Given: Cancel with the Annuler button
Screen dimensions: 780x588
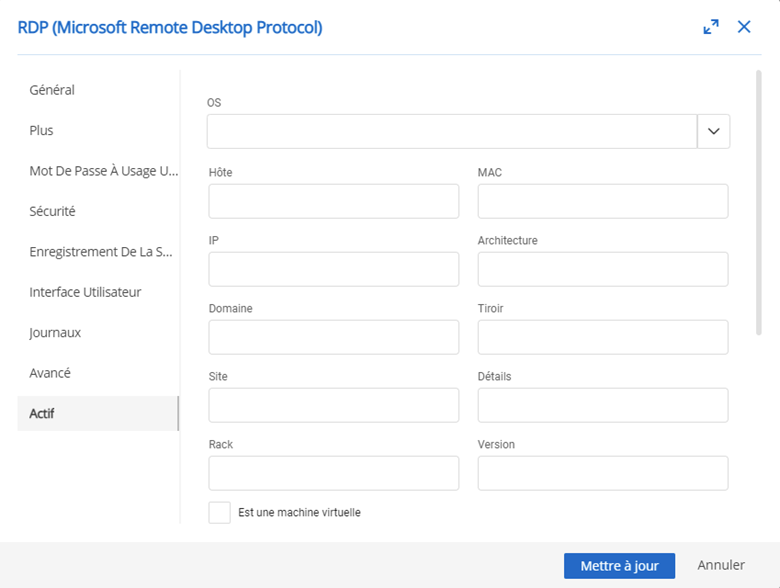Looking at the screenshot, I should click(x=721, y=566).
